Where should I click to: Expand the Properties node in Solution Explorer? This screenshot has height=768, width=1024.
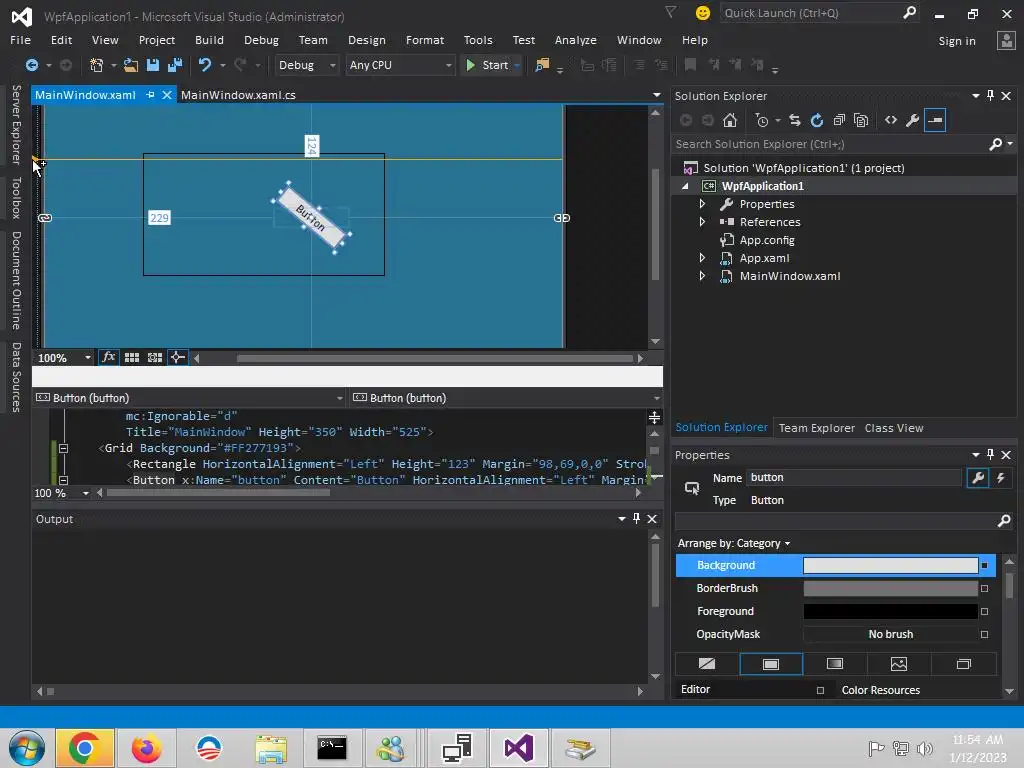[x=703, y=204]
